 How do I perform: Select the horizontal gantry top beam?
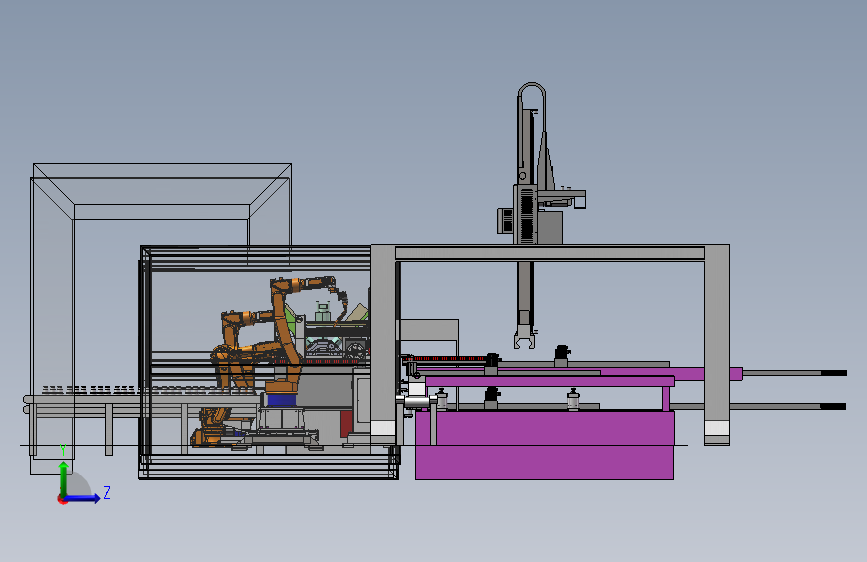pos(550,253)
